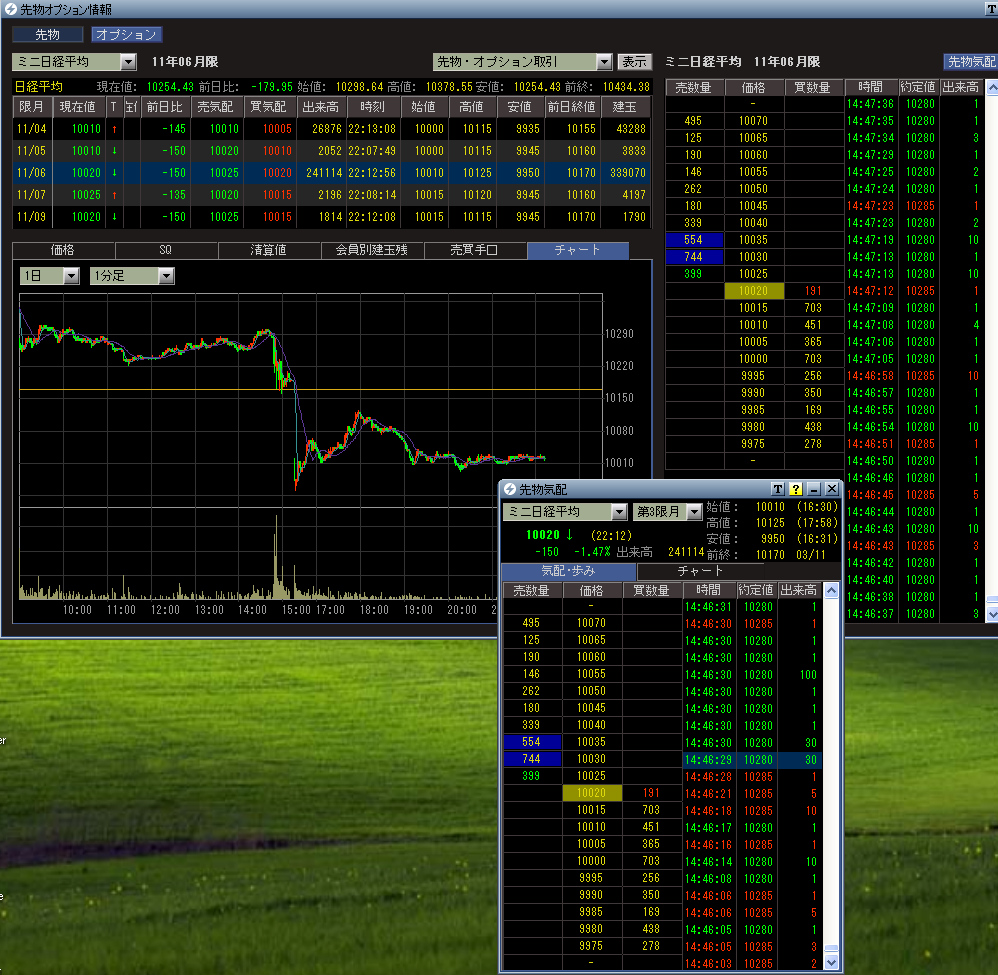Click the T icon in 先物気配 title bar
The image size is (998, 975).
coord(778,489)
